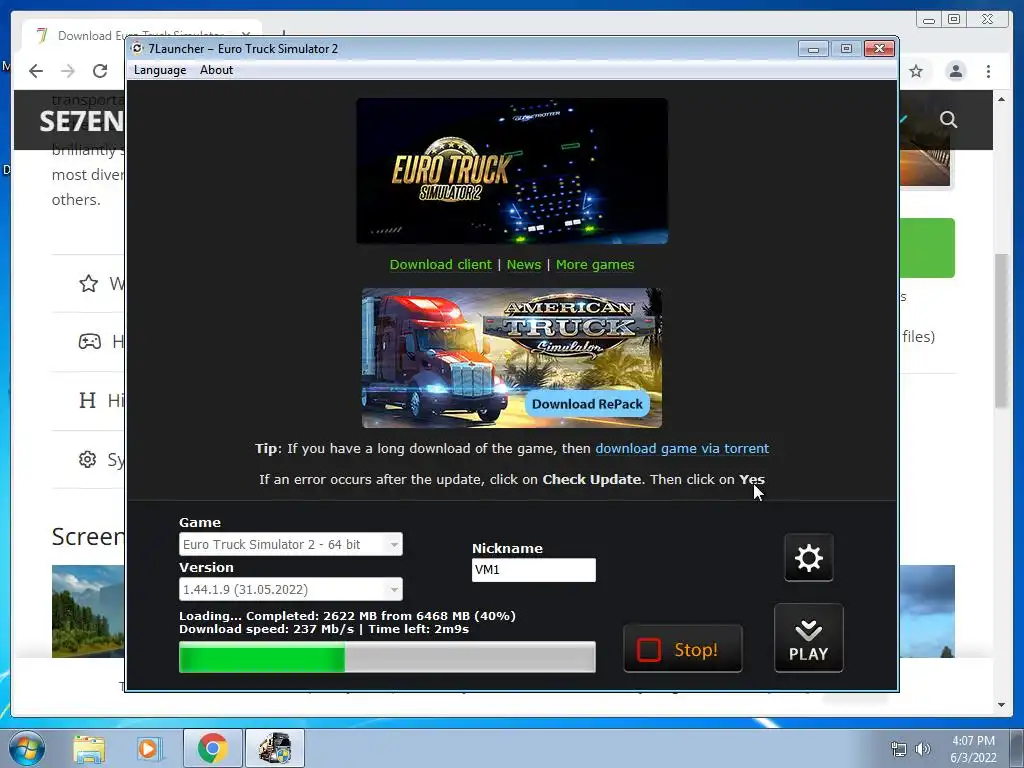Switch to Chrome in the taskbar
Image resolution: width=1024 pixels, height=768 pixels.
[213, 748]
